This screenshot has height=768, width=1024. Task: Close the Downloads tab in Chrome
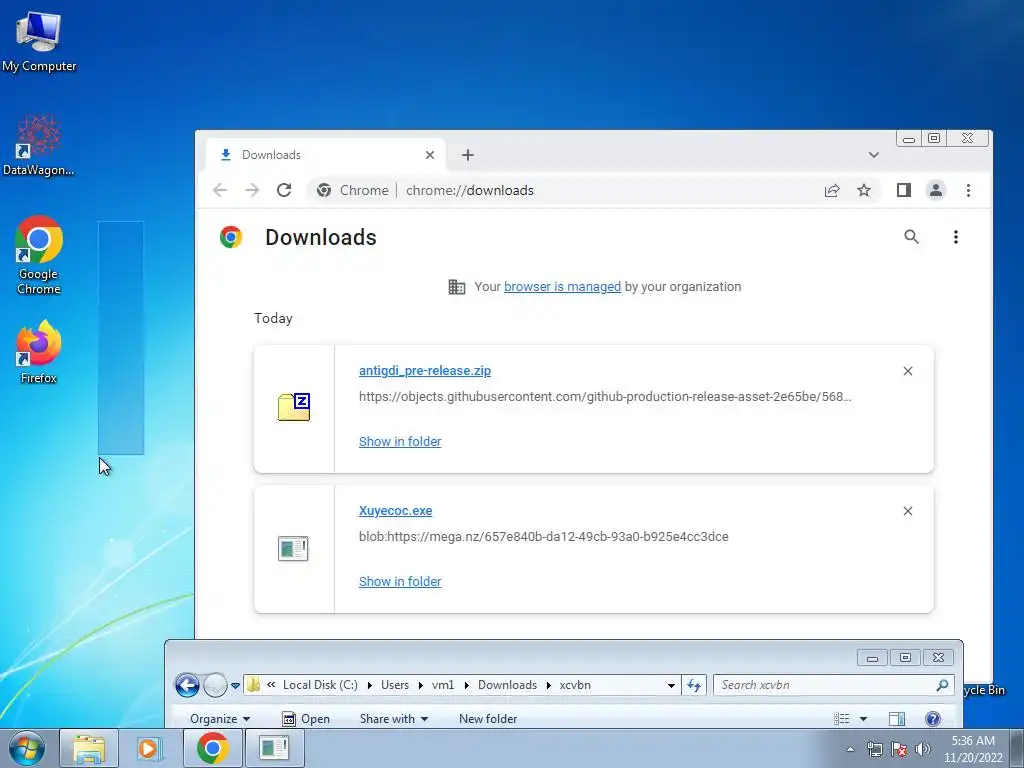[430, 155]
